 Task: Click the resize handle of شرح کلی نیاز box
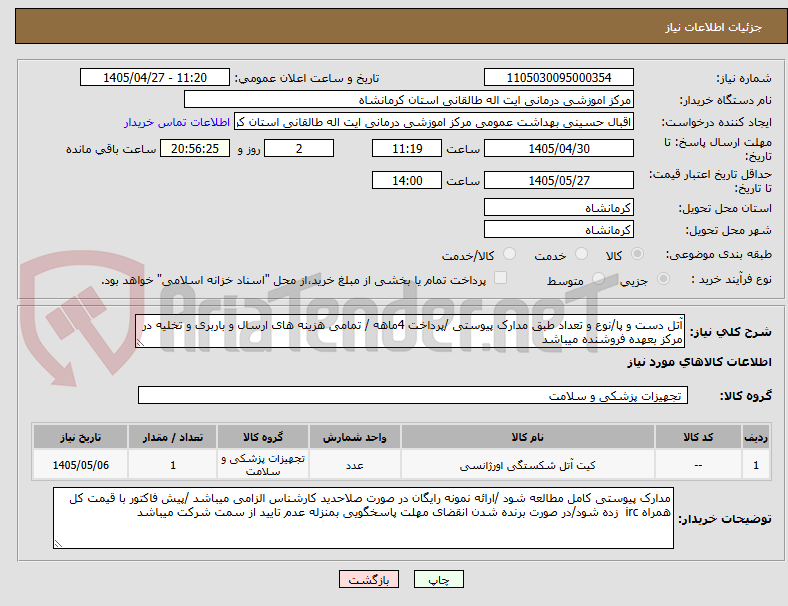tap(140, 343)
